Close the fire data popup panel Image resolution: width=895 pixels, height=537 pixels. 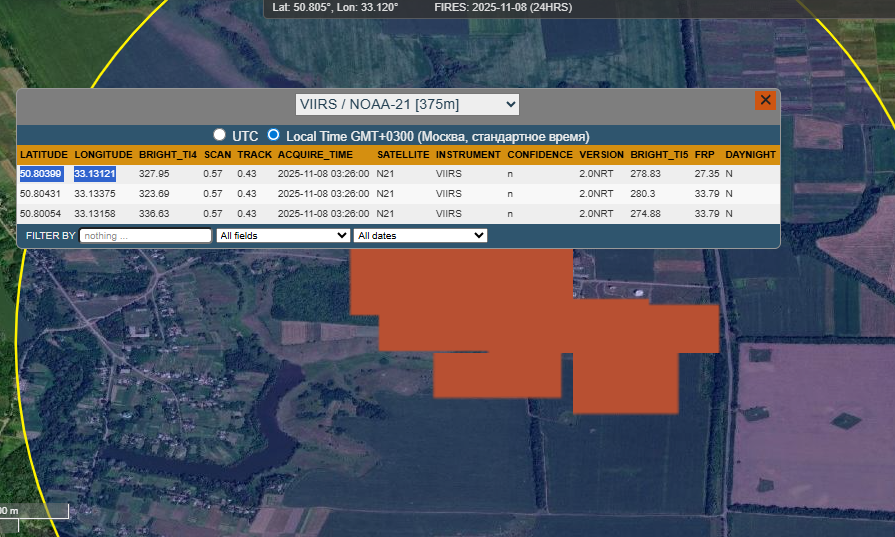tap(765, 100)
